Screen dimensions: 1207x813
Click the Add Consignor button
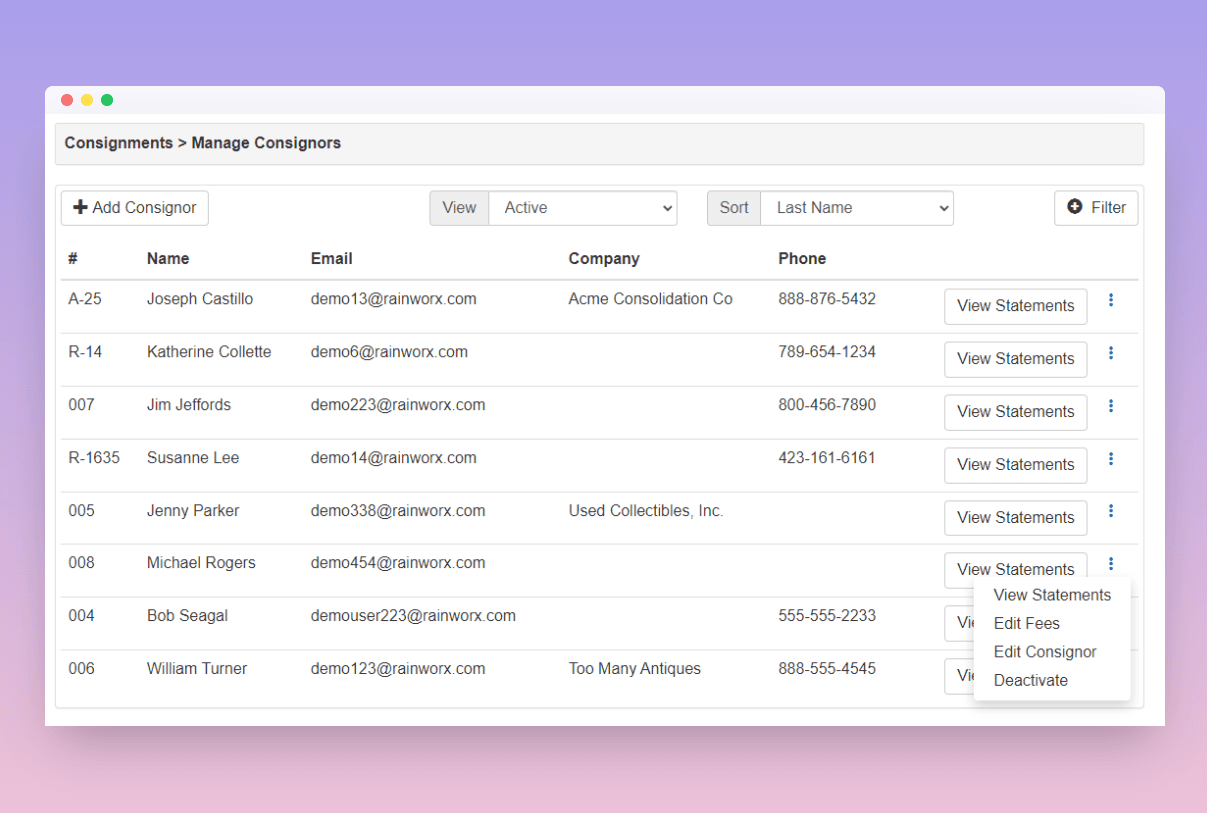135,208
